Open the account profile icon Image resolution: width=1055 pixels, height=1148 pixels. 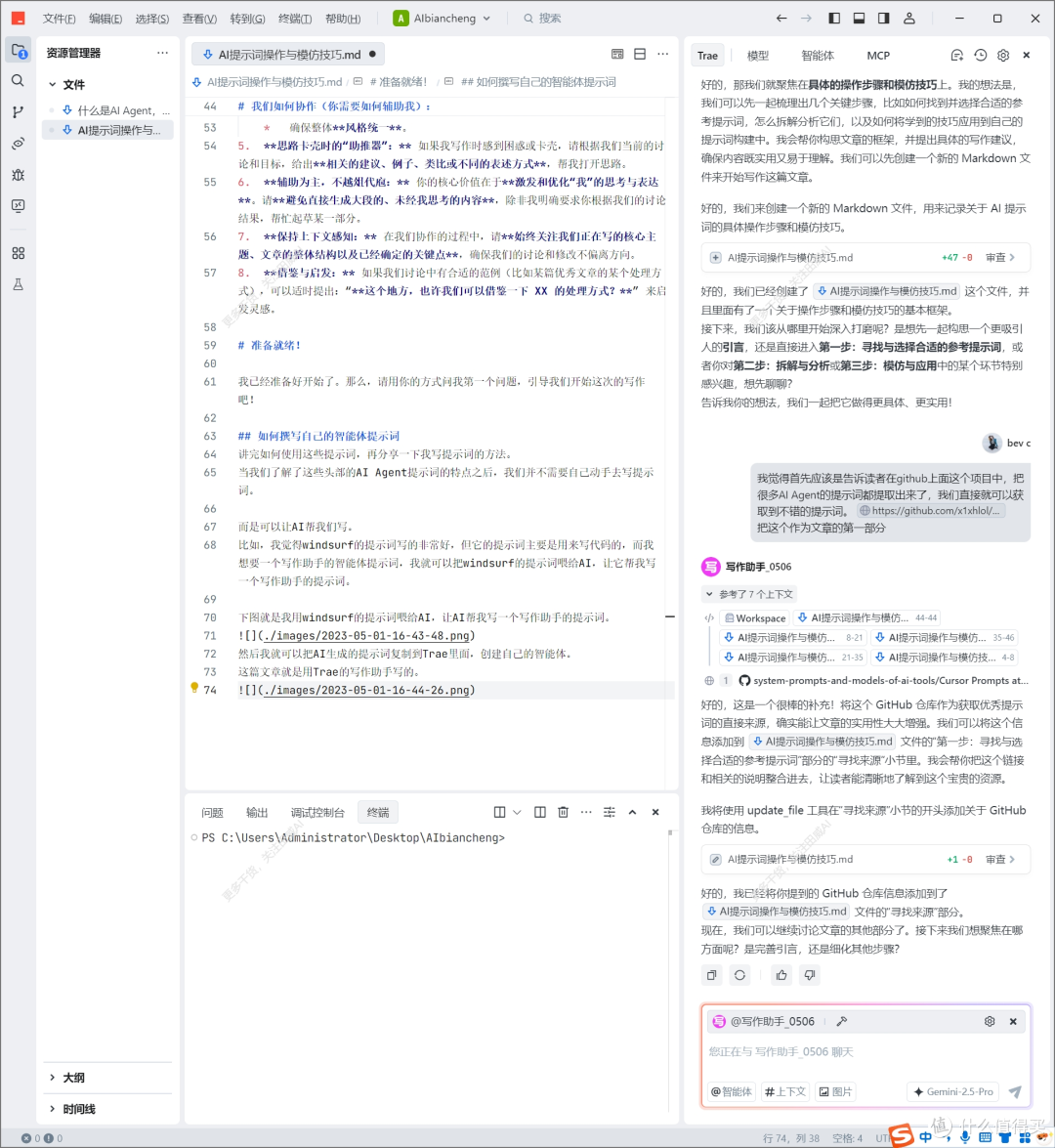coord(909,19)
